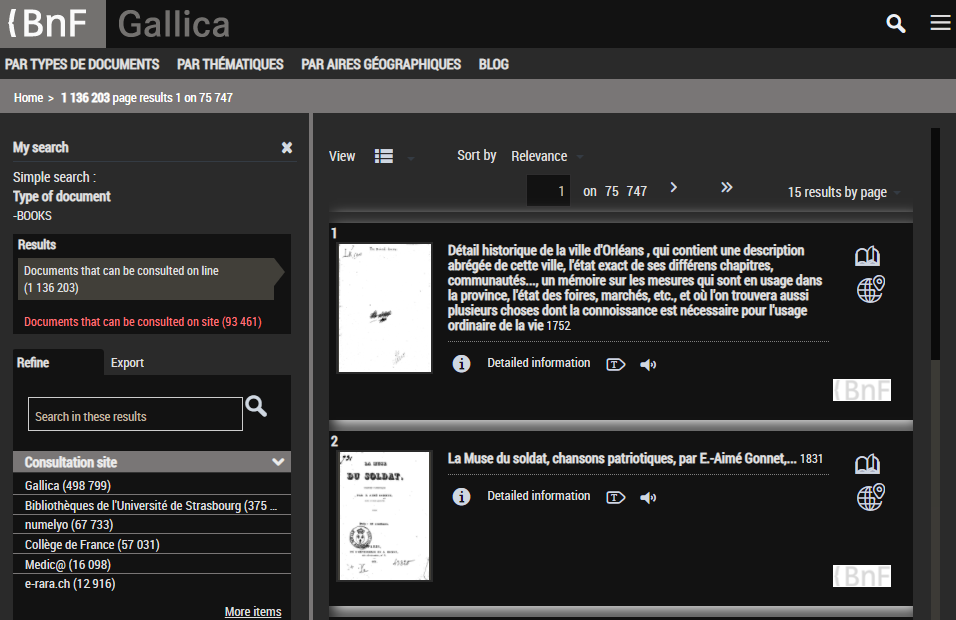Click globe location icon for La Muse du soldat
The width and height of the screenshot is (956, 620).
coord(871,497)
